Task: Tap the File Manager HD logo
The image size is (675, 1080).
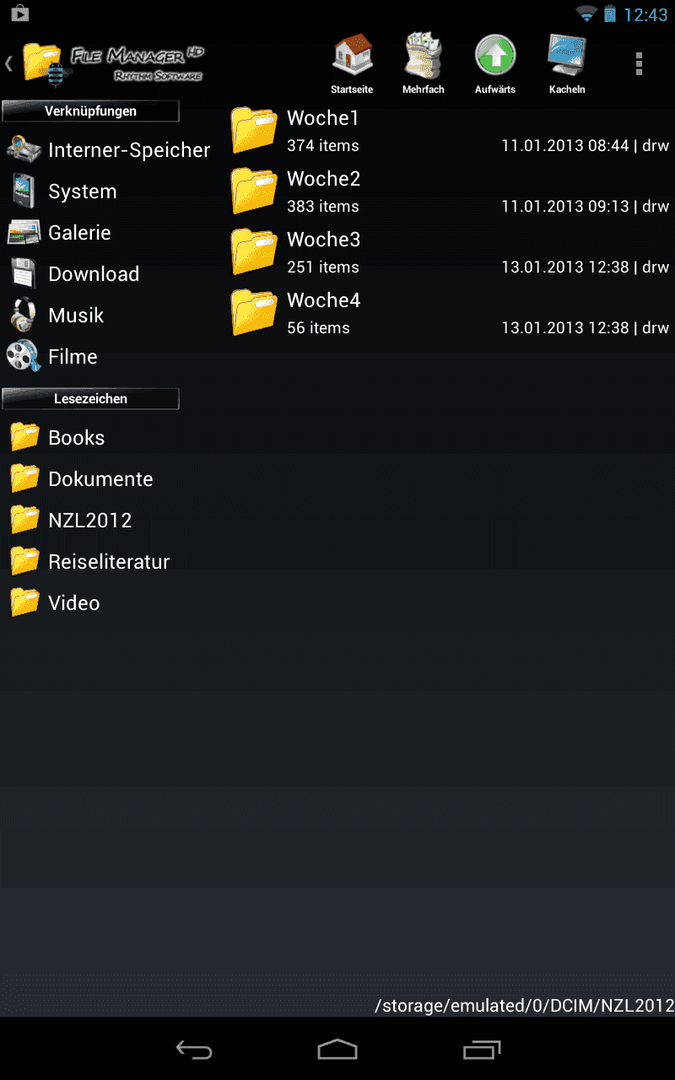Action: coord(114,64)
